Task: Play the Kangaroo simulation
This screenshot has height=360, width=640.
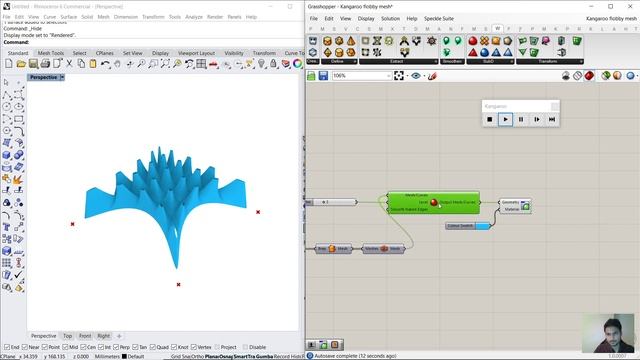Action: 505,119
